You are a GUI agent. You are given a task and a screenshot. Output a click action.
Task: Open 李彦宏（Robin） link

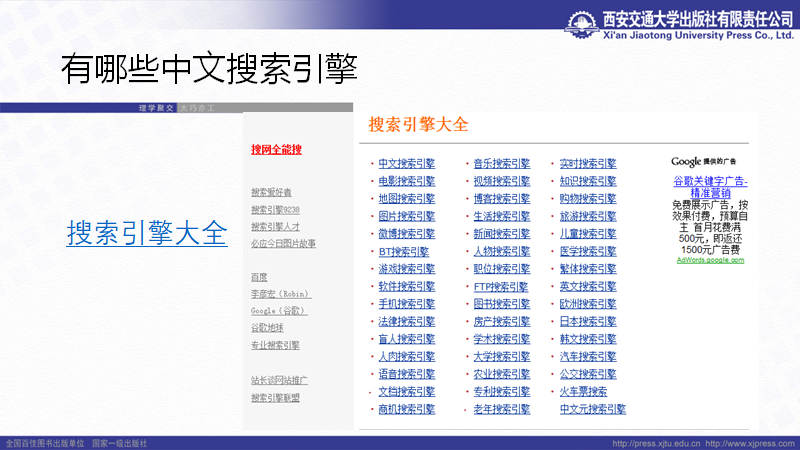[x=281, y=294]
